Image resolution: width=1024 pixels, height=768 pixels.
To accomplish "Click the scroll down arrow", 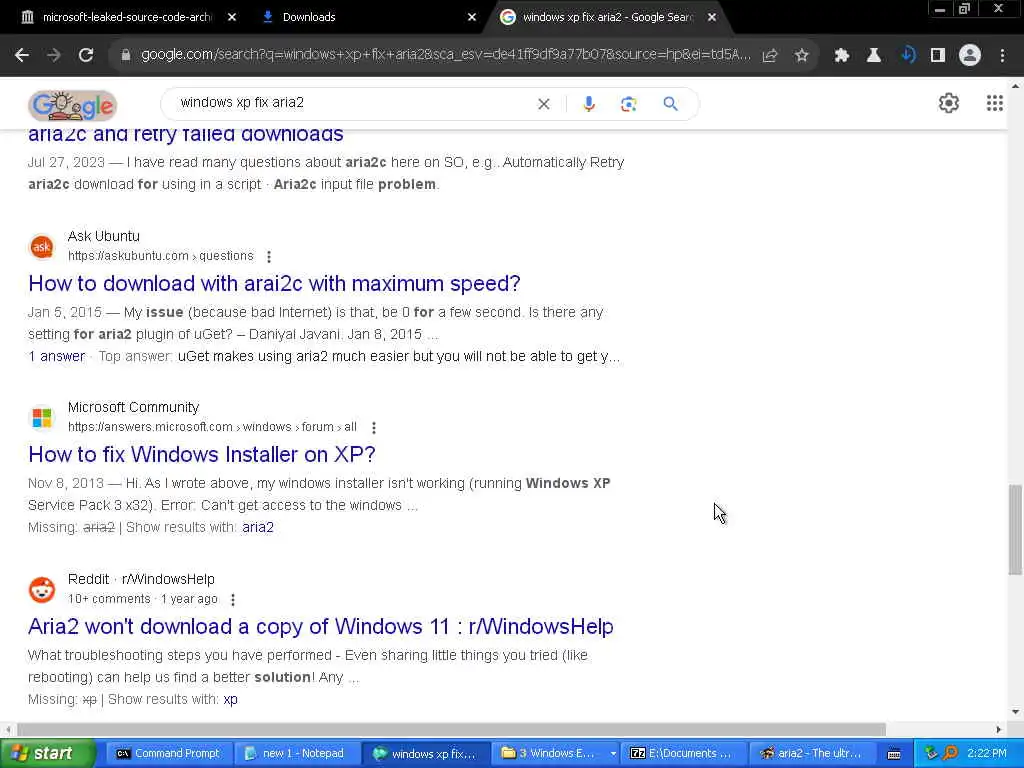I will pyautogui.click(x=1015, y=712).
